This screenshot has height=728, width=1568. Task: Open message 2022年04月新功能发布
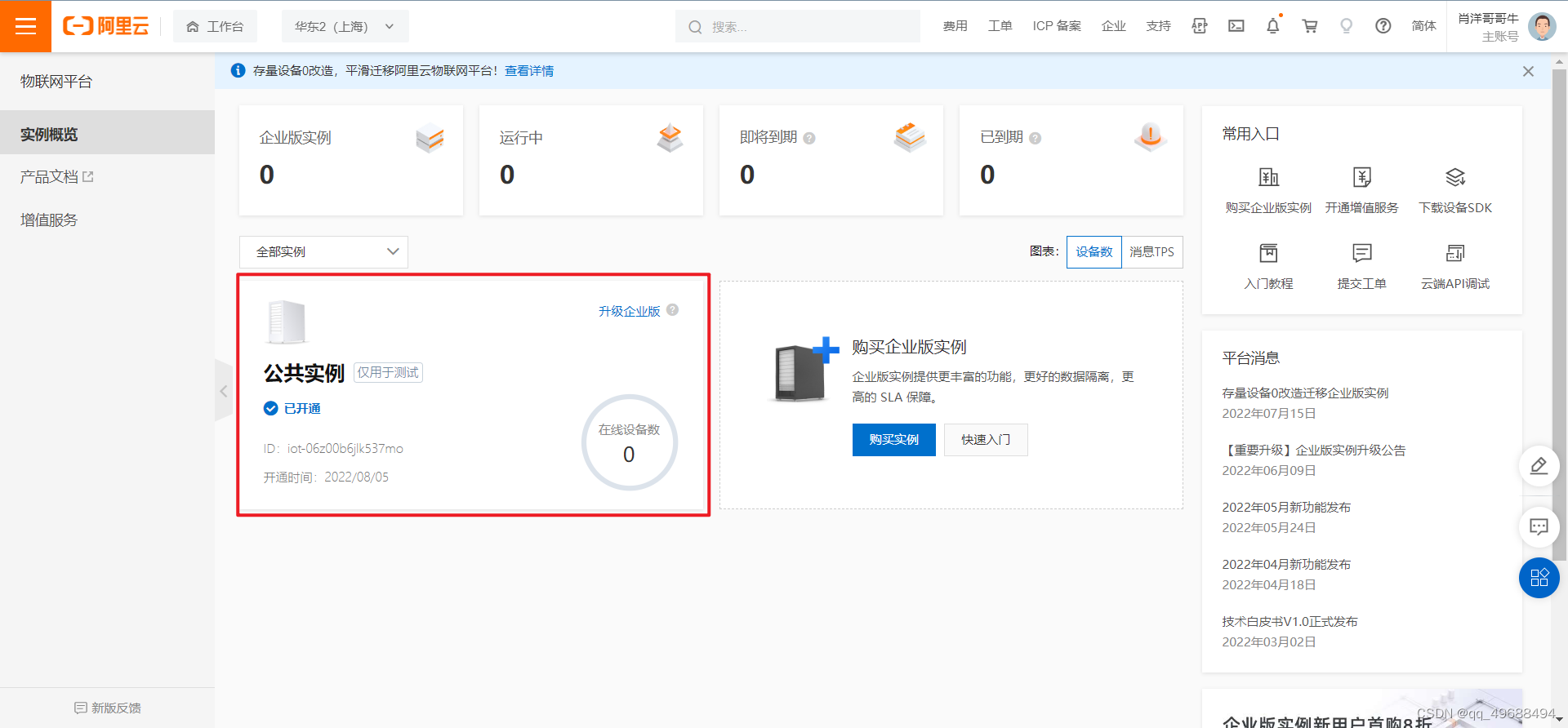coord(1286,564)
